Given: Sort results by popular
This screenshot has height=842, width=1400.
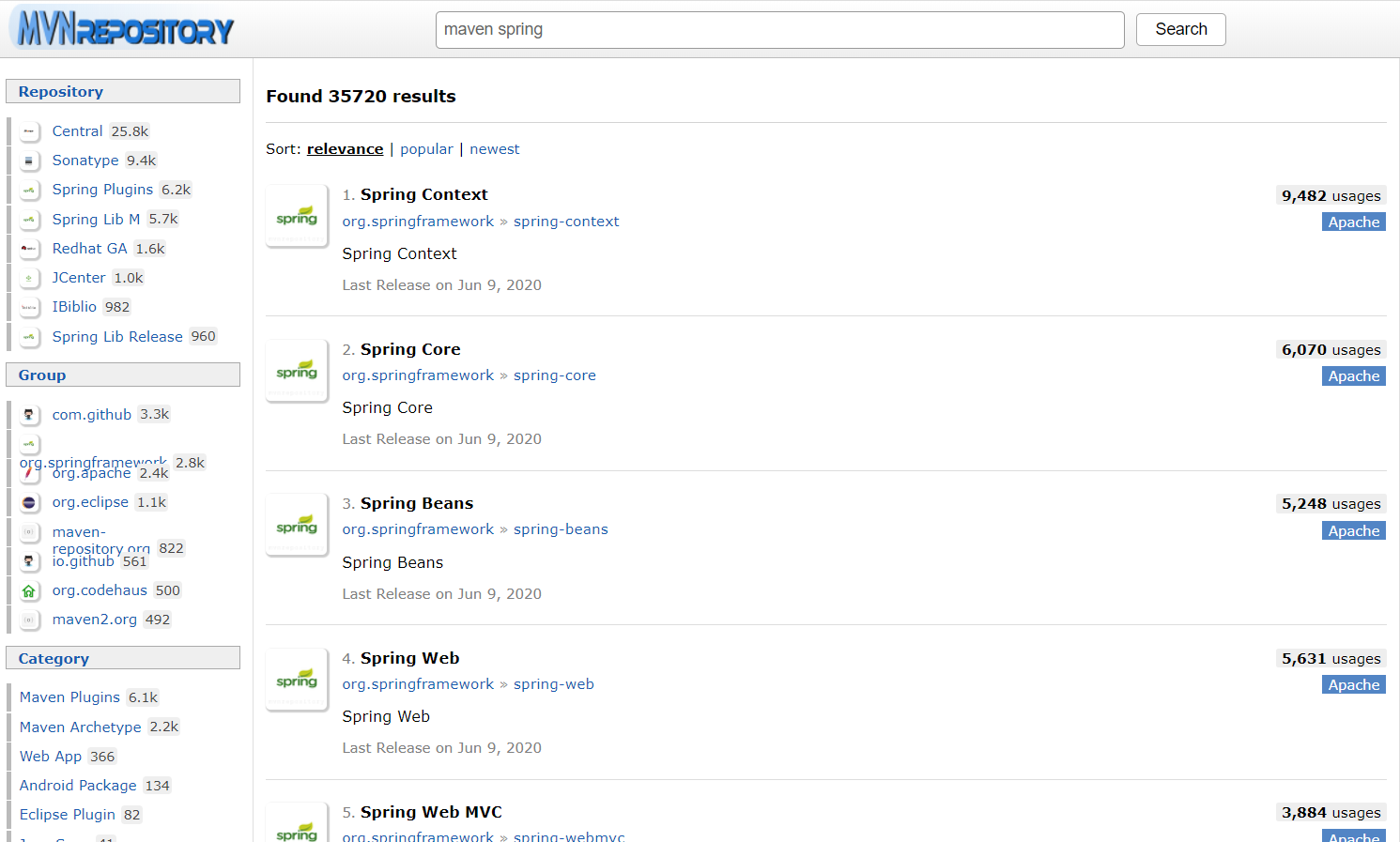Looking at the screenshot, I should click(426, 149).
